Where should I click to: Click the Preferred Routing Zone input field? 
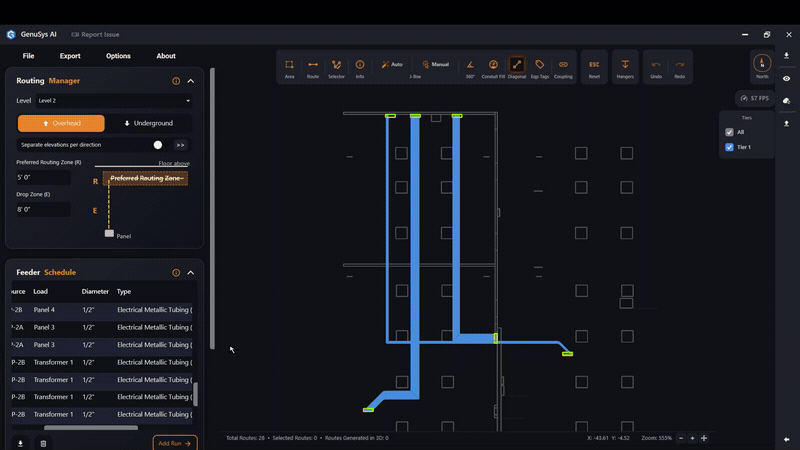click(x=43, y=178)
